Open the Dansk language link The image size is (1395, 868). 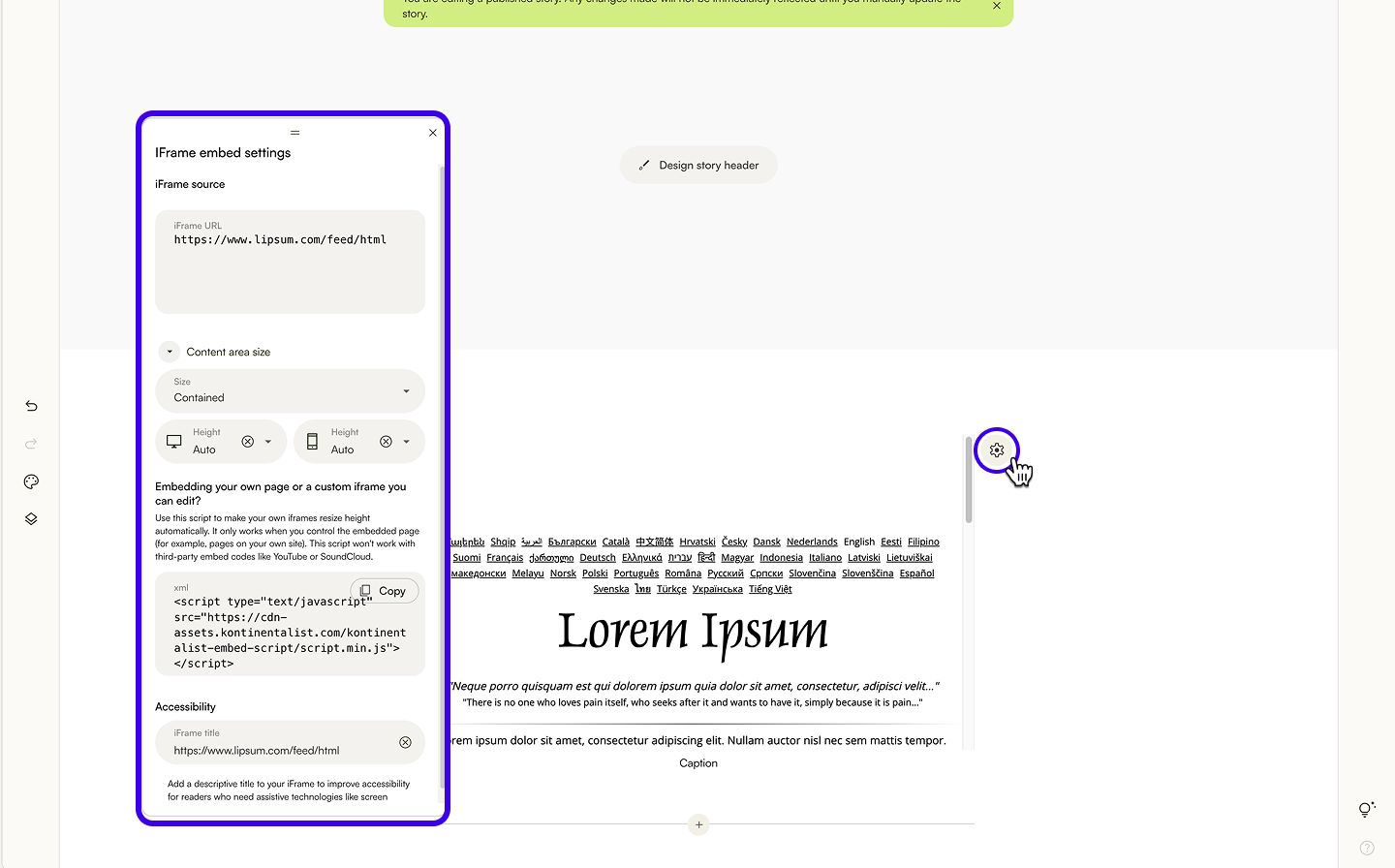(766, 542)
